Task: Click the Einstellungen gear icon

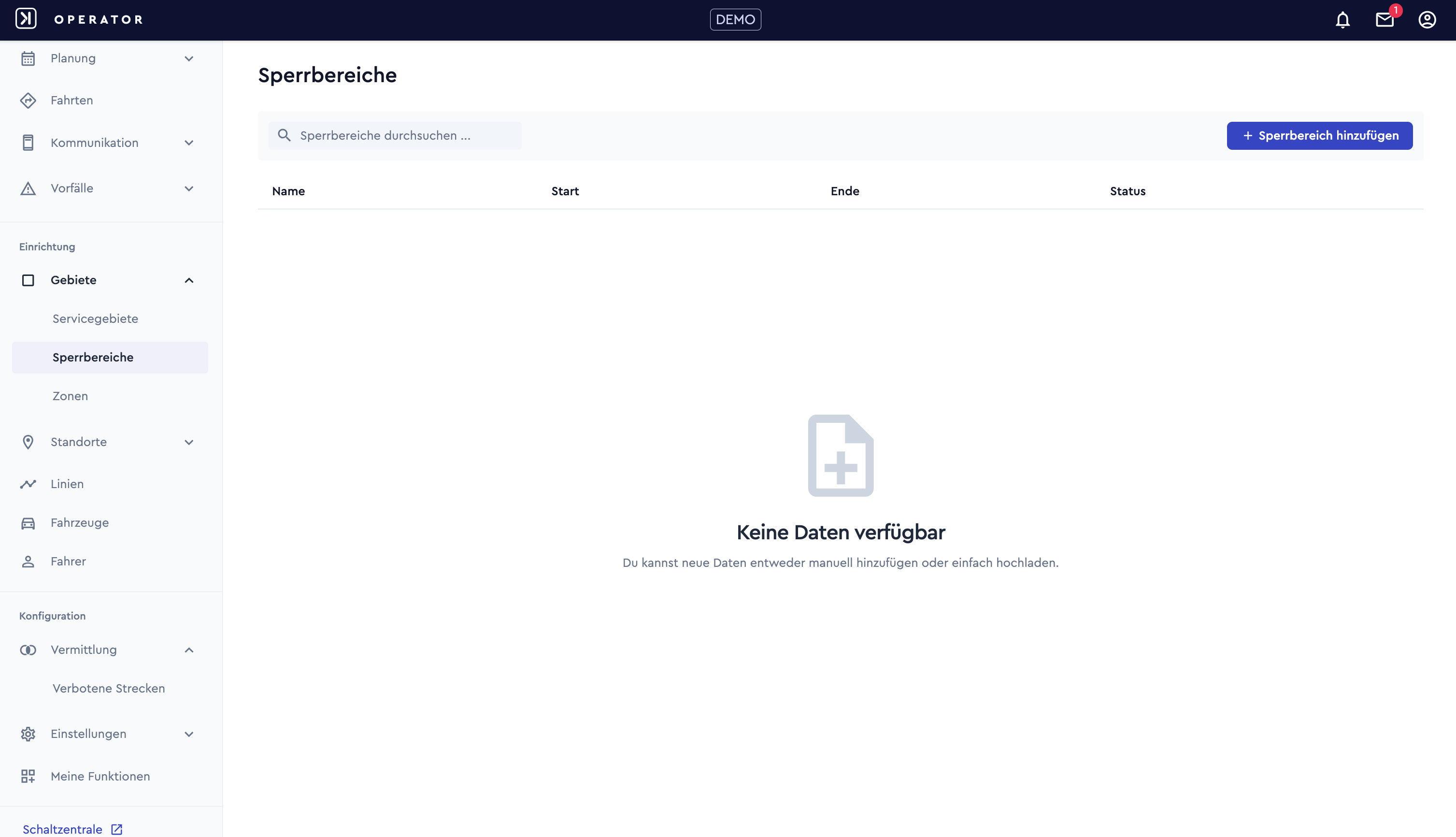Action: click(x=28, y=734)
